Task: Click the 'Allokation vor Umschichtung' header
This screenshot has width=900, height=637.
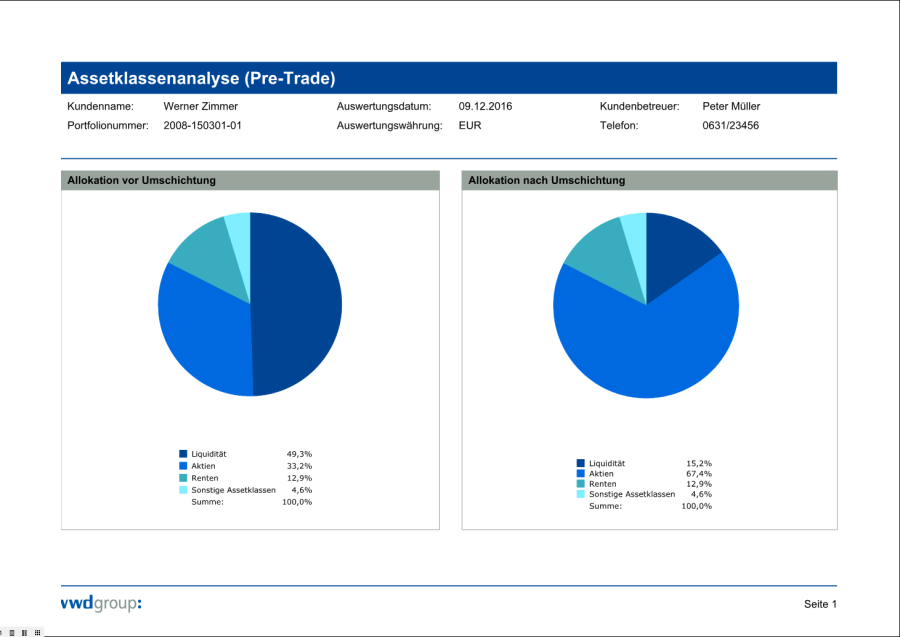Action: 141,180
